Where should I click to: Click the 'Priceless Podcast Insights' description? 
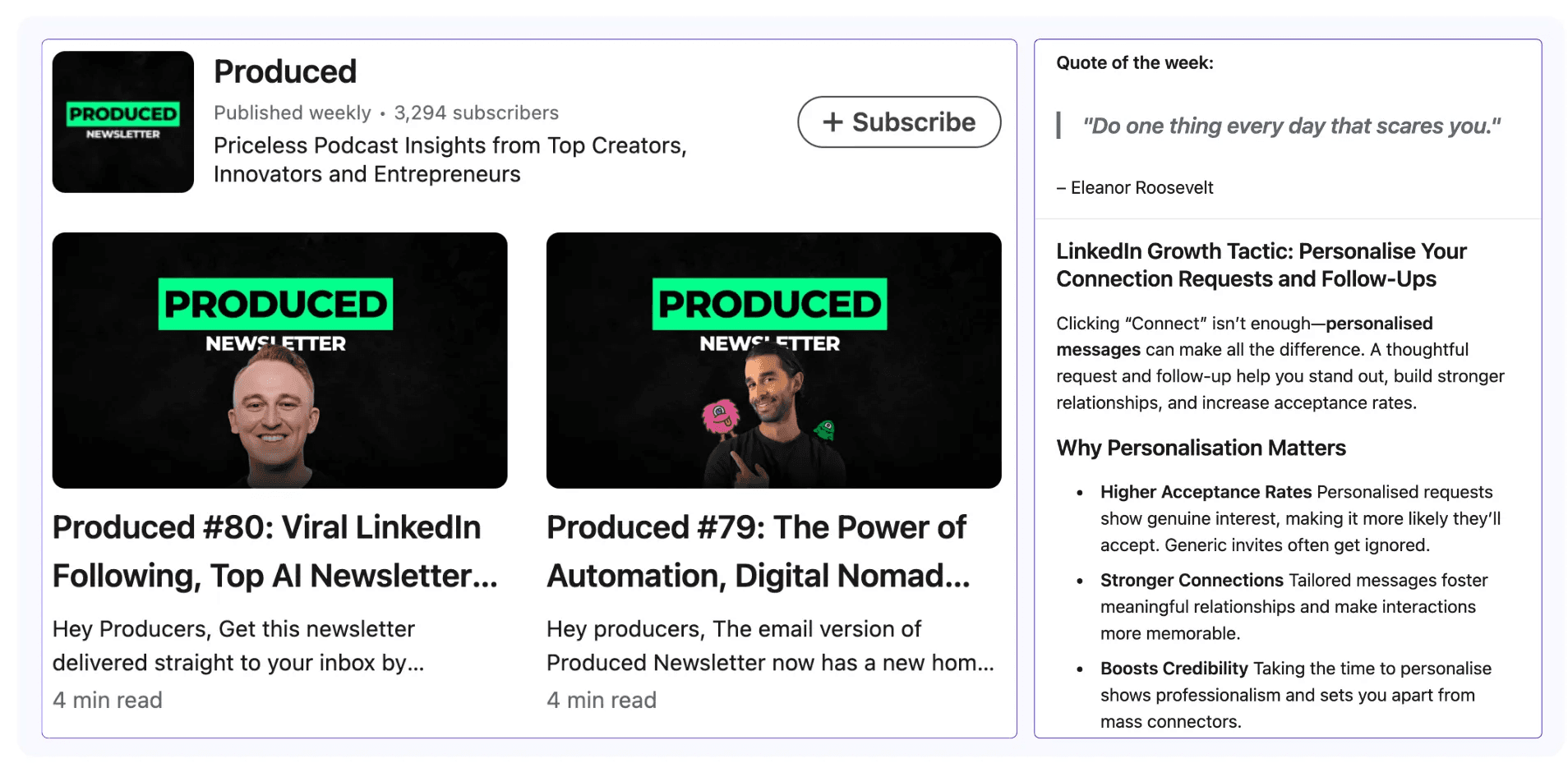point(450,159)
